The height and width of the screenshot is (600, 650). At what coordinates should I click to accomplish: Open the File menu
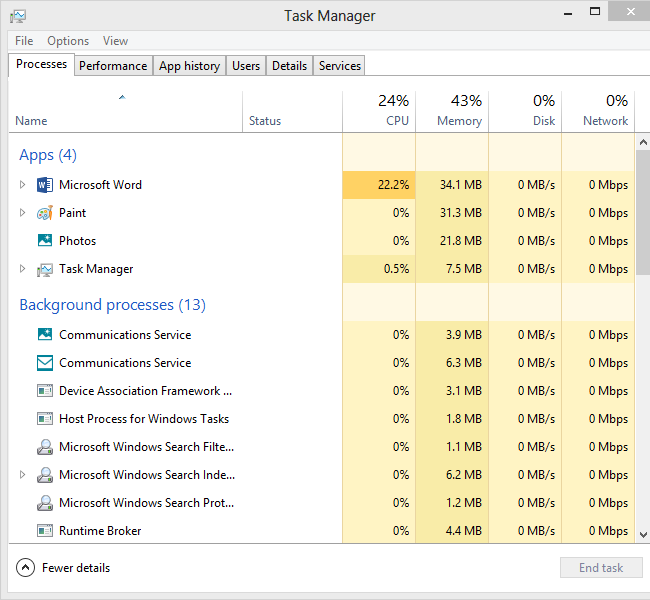pos(24,41)
